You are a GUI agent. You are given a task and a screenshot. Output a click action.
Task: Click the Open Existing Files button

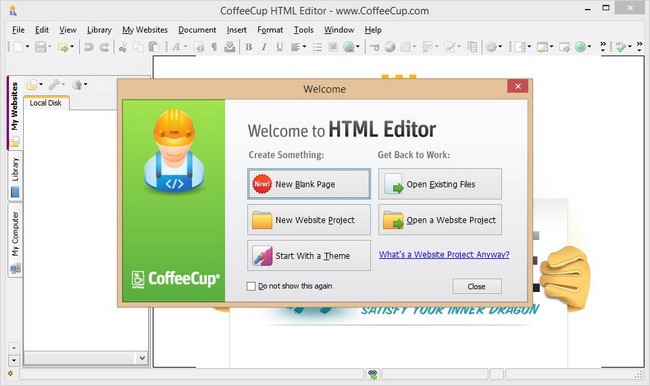coord(440,184)
